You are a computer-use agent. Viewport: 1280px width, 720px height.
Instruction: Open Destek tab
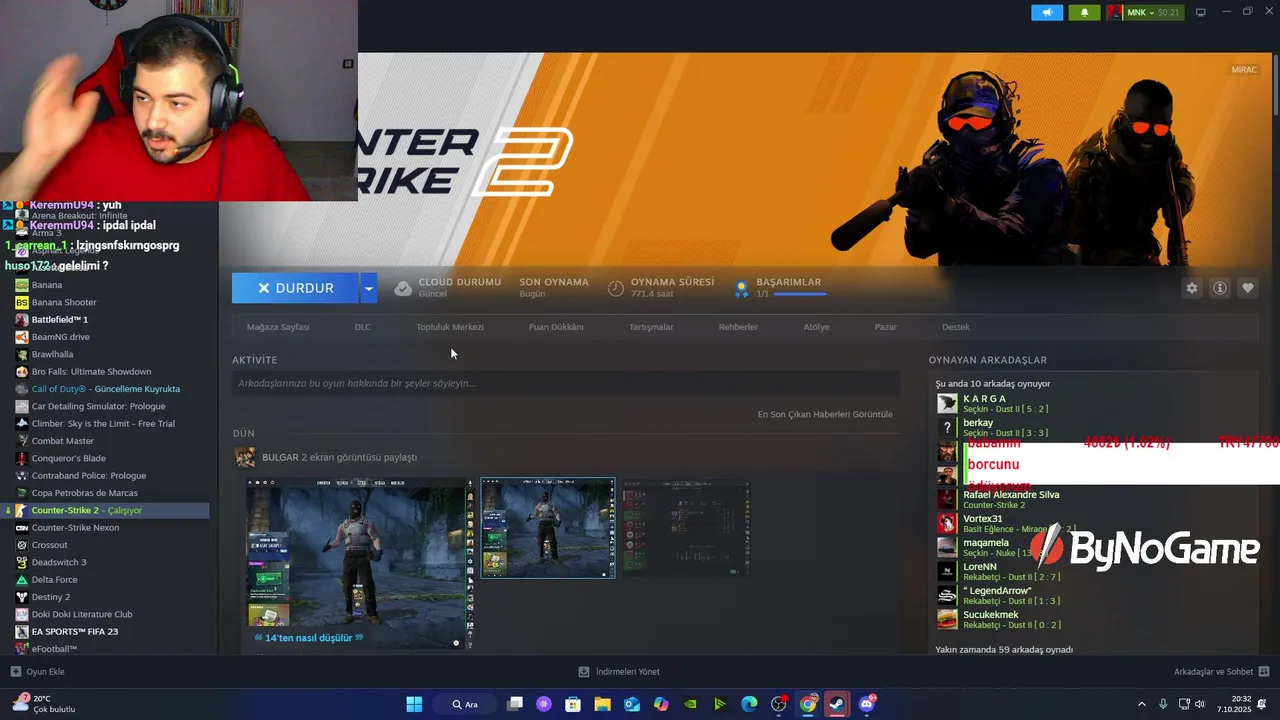956,327
